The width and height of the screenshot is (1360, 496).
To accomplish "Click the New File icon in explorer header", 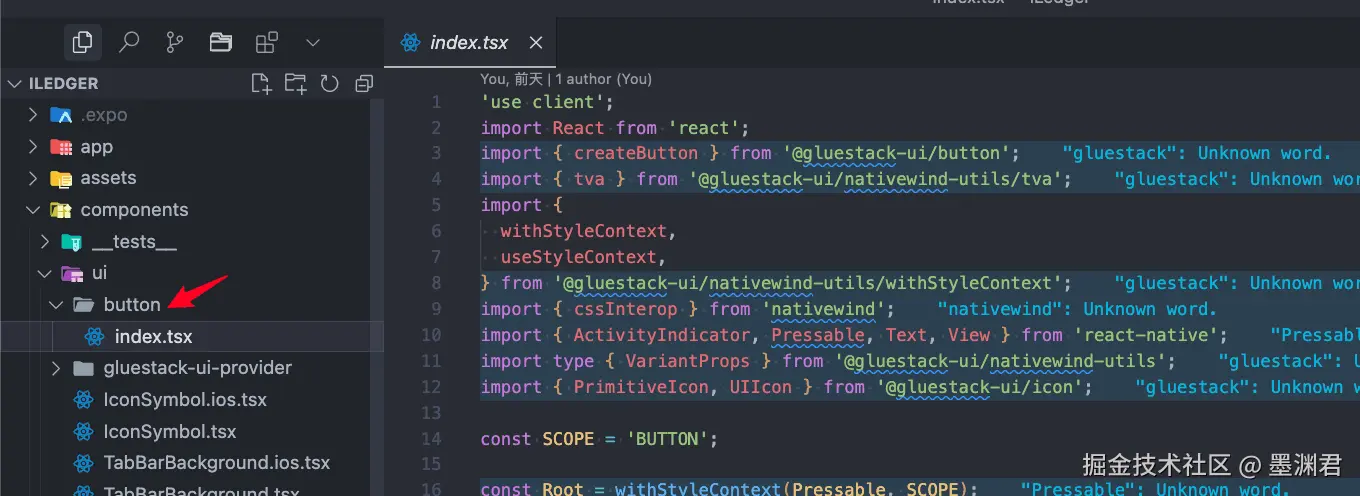I will (261, 84).
